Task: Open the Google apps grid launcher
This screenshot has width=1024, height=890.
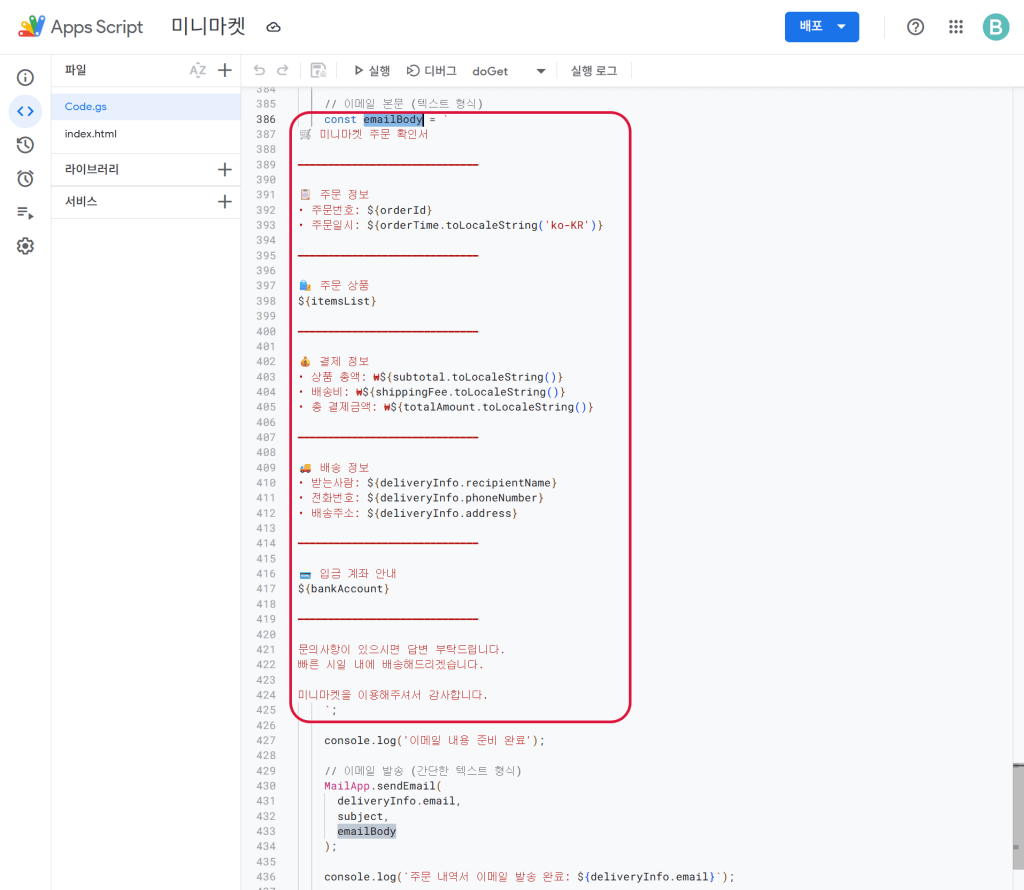Action: pyautogui.click(x=956, y=27)
